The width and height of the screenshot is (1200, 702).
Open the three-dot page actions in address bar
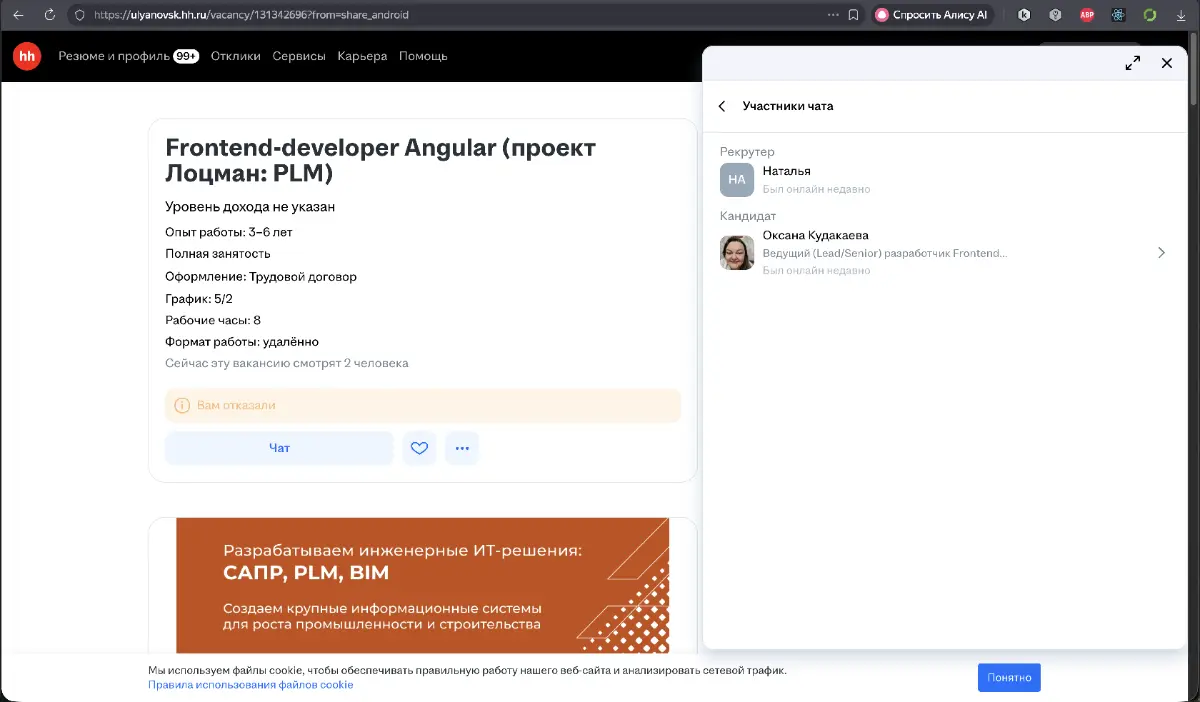pyautogui.click(x=833, y=15)
